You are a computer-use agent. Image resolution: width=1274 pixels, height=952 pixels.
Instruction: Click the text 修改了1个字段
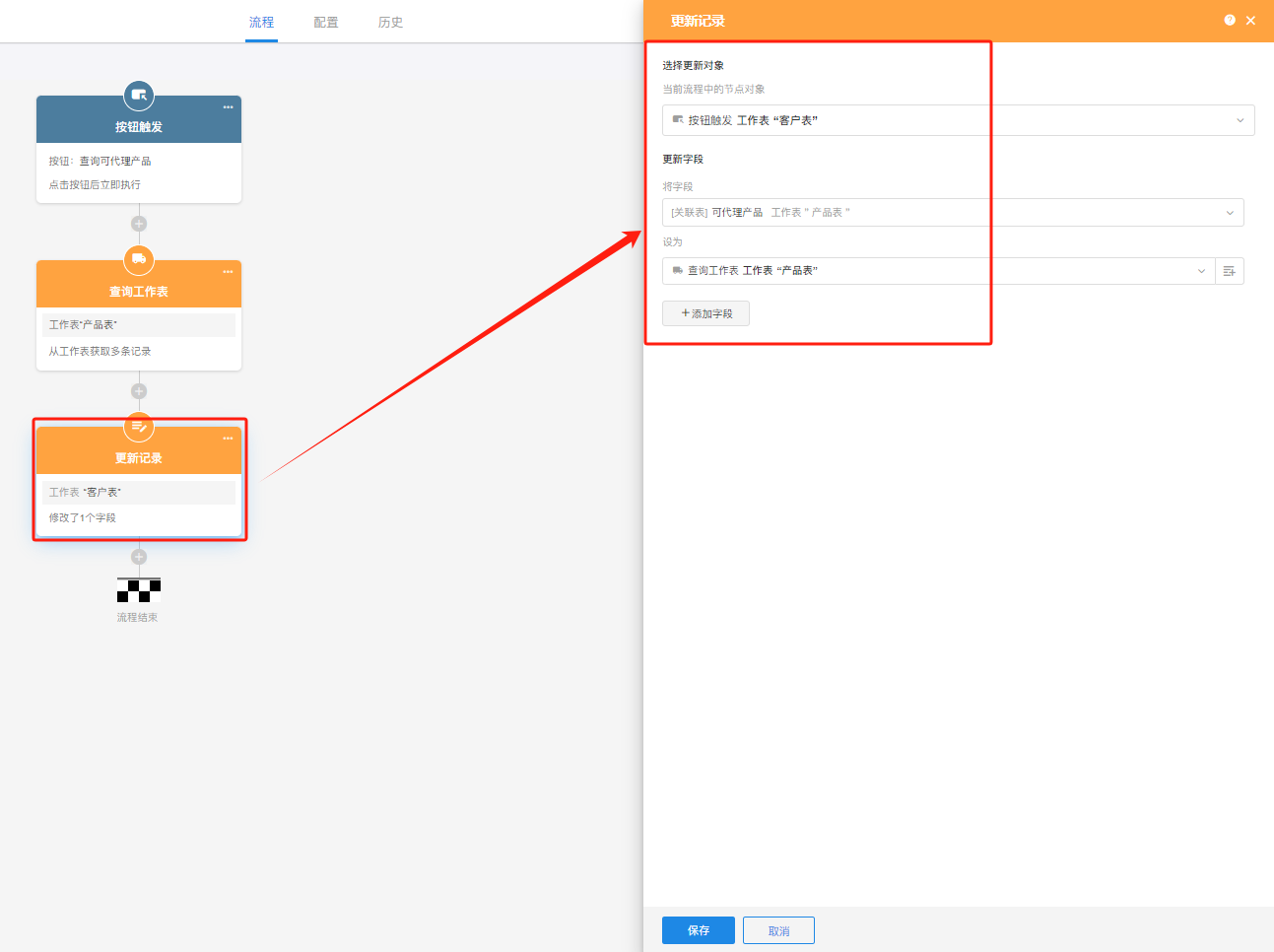83,517
